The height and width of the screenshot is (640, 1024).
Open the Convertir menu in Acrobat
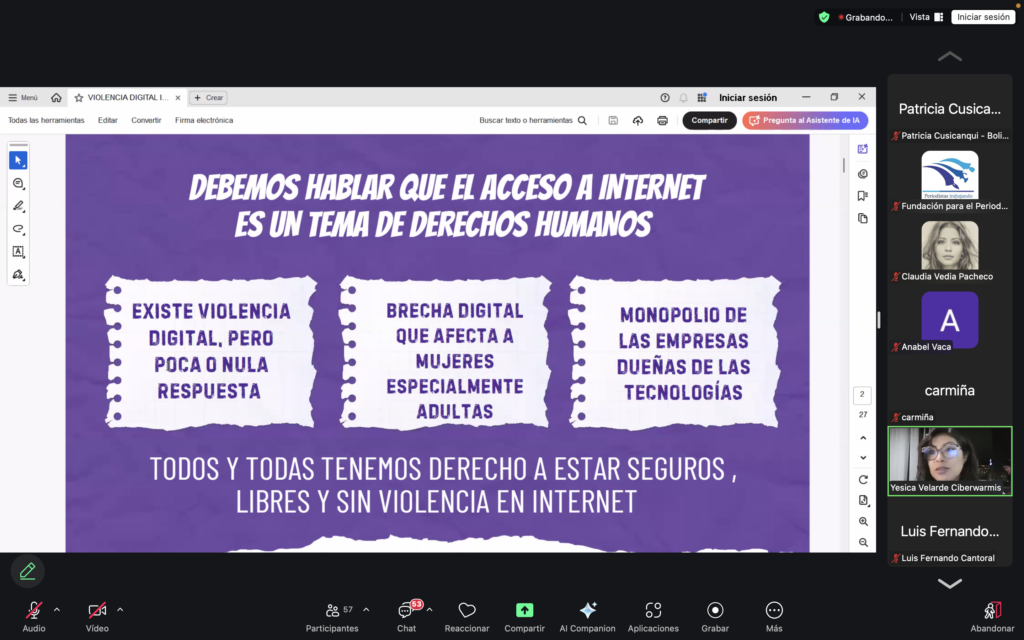point(146,120)
